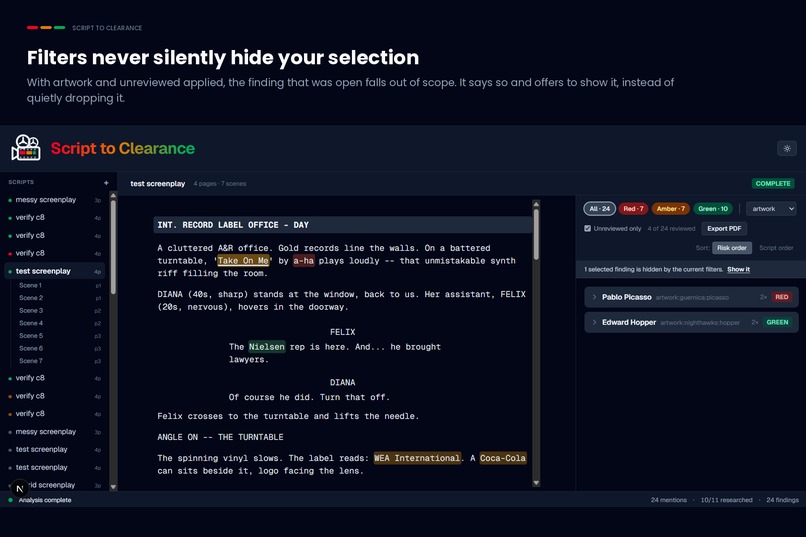Click the '4 of 24 reviewed' counter
Image resolution: width=806 pixels, height=537 pixels.
click(x=671, y=228)
